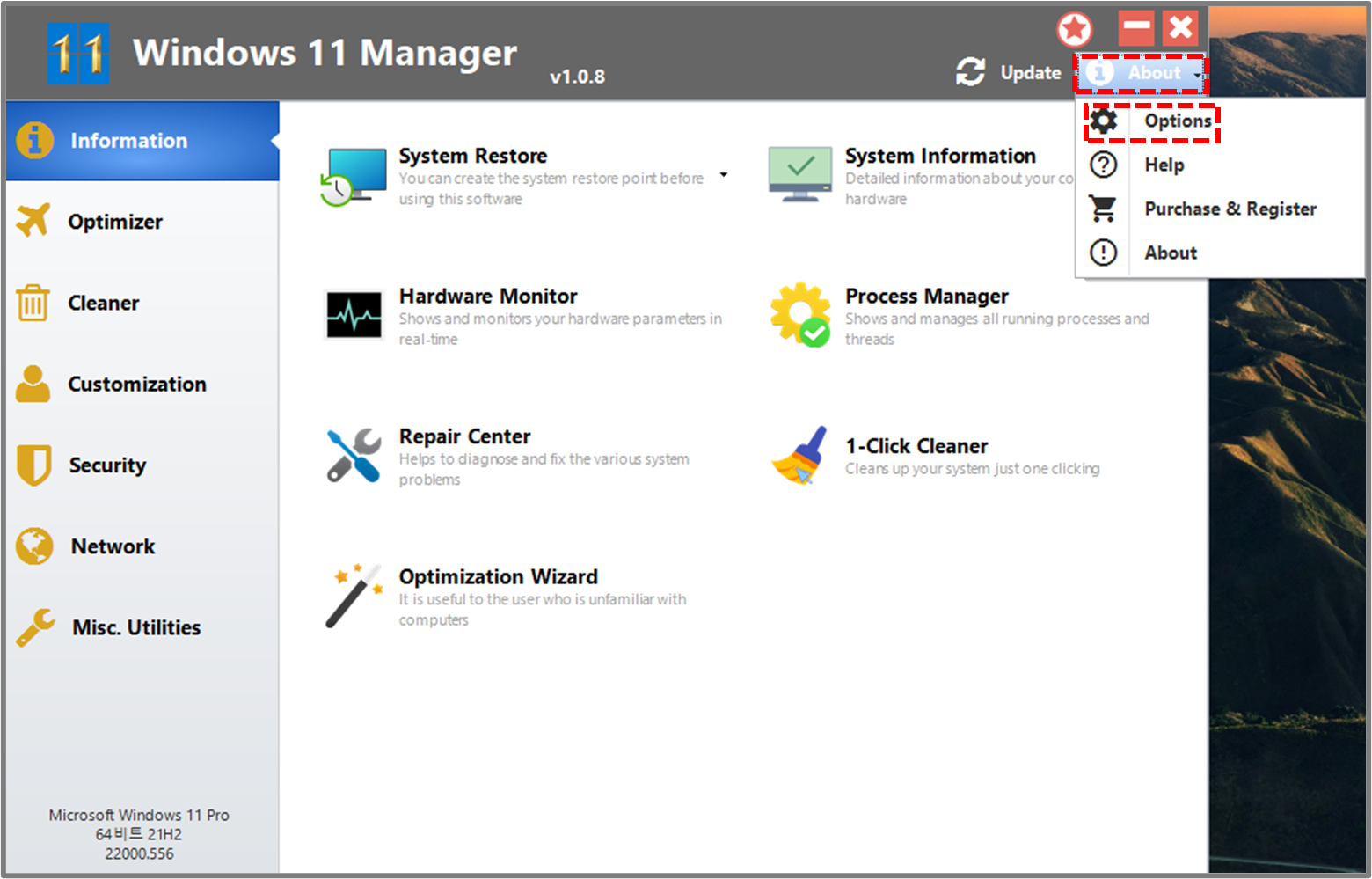Click the Optimizer airplane icon

pos(33,221)
